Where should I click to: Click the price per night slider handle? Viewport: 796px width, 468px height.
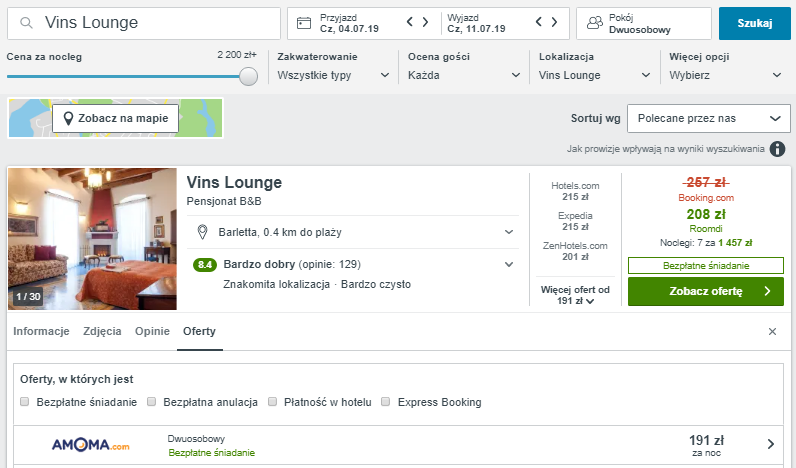248,76
